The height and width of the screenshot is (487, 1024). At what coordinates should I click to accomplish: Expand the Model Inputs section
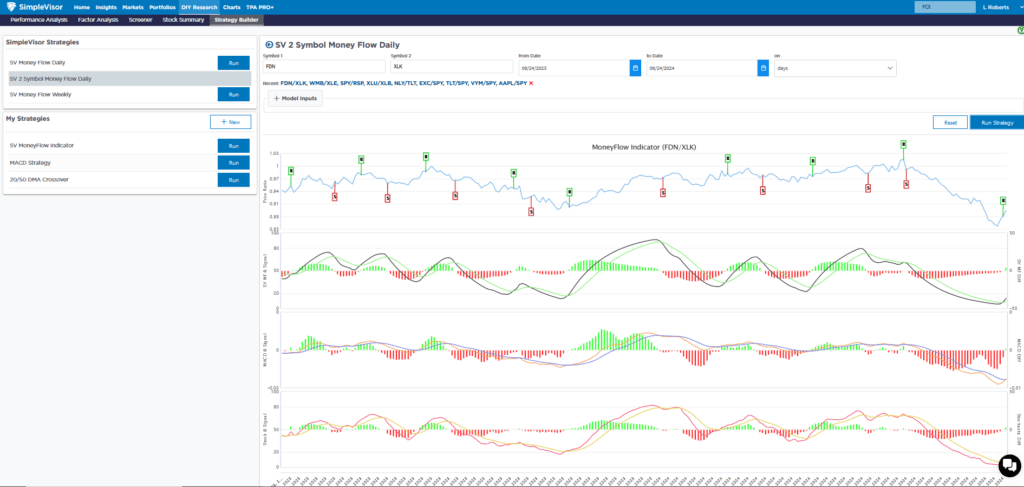pyautogui.click(x=294, y=98)
